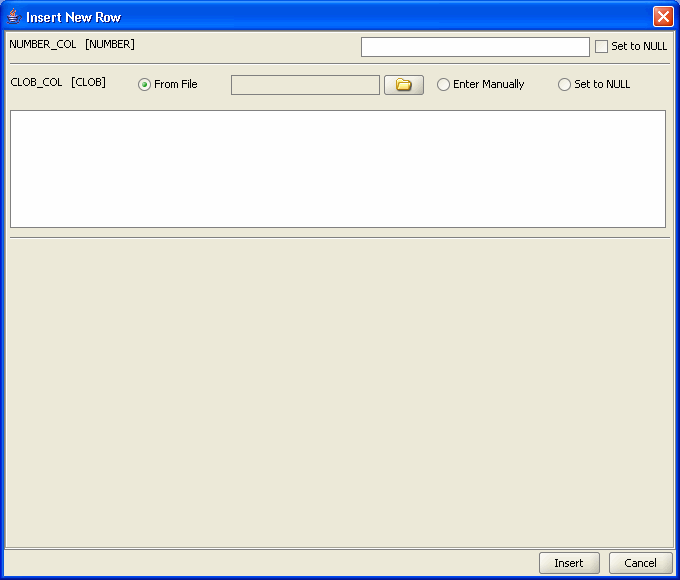Click inside the large CLOB text area
Screen dimensions: 680x580
pyautogui.click(x=338, y=169)
